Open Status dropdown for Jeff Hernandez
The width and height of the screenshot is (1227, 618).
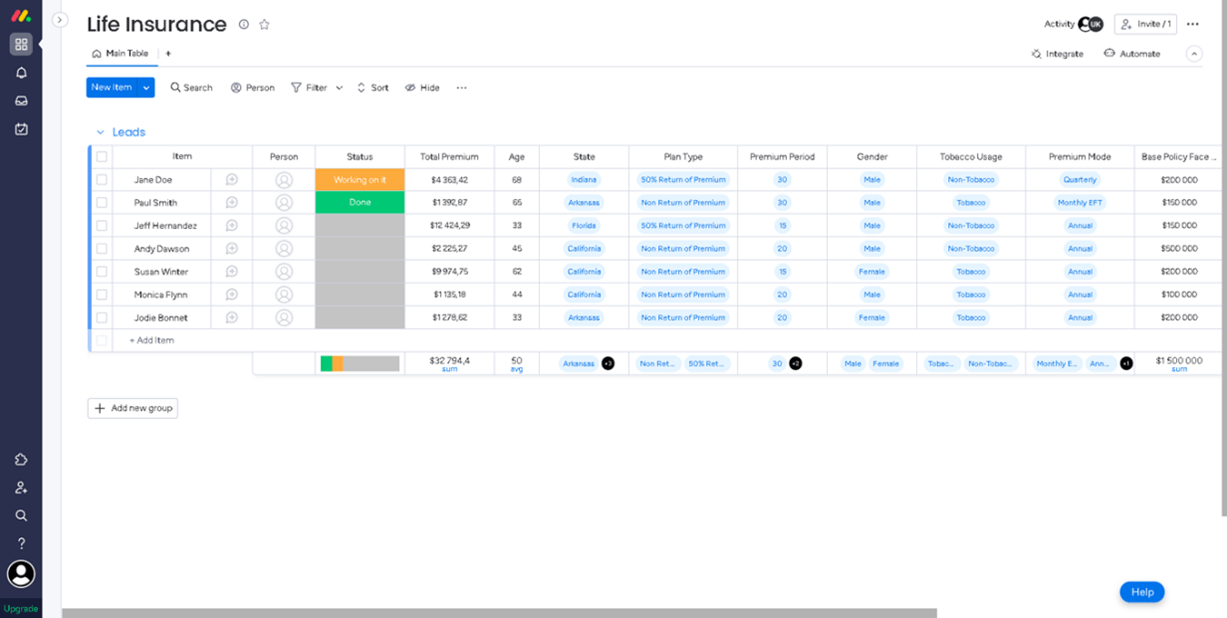pyautogui.click(x=360, y=226)
